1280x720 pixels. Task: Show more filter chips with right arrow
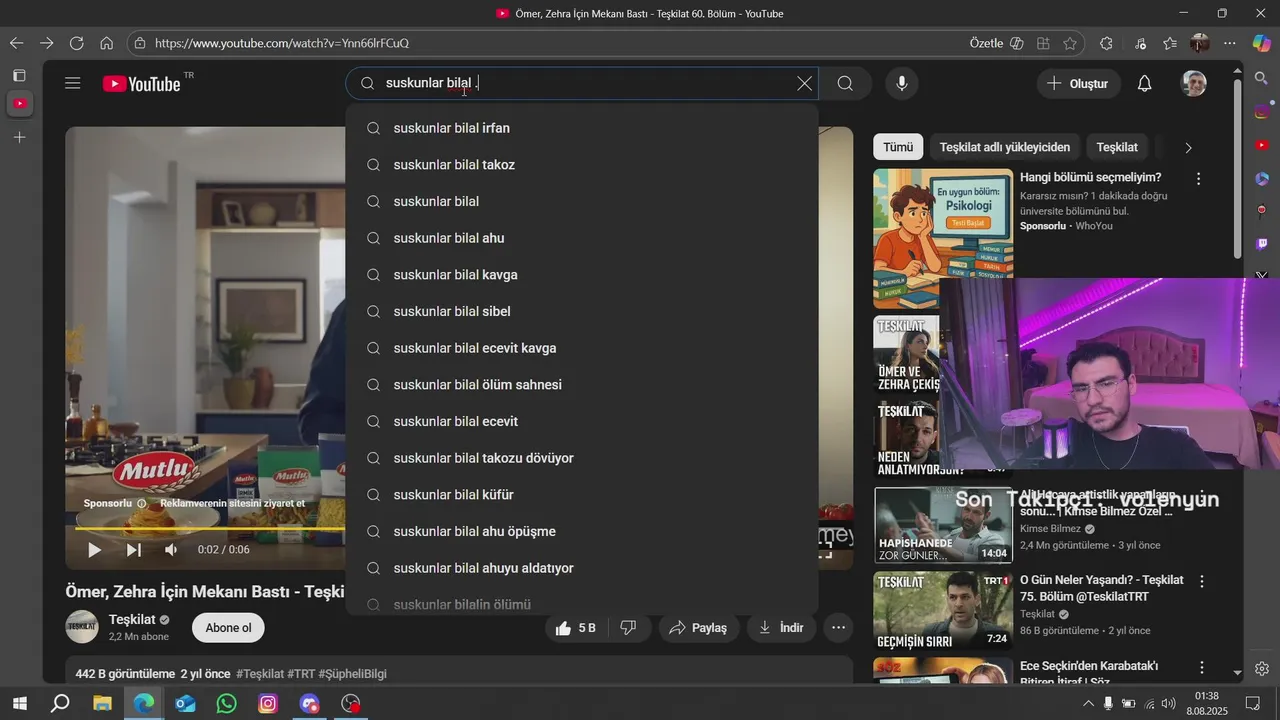tap(1188, 147)
